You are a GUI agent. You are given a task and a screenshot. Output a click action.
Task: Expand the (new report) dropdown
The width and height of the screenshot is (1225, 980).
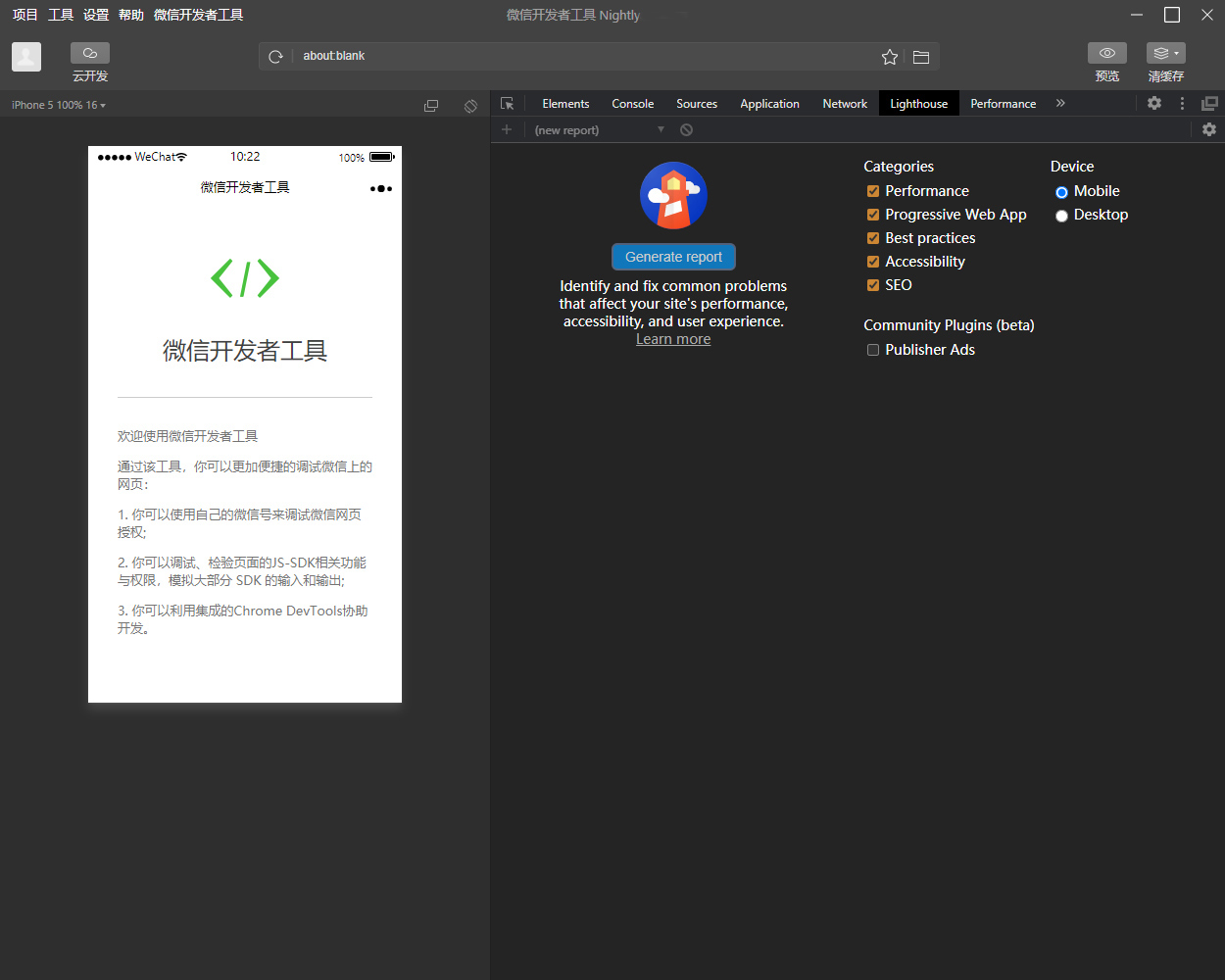(600, 129)
